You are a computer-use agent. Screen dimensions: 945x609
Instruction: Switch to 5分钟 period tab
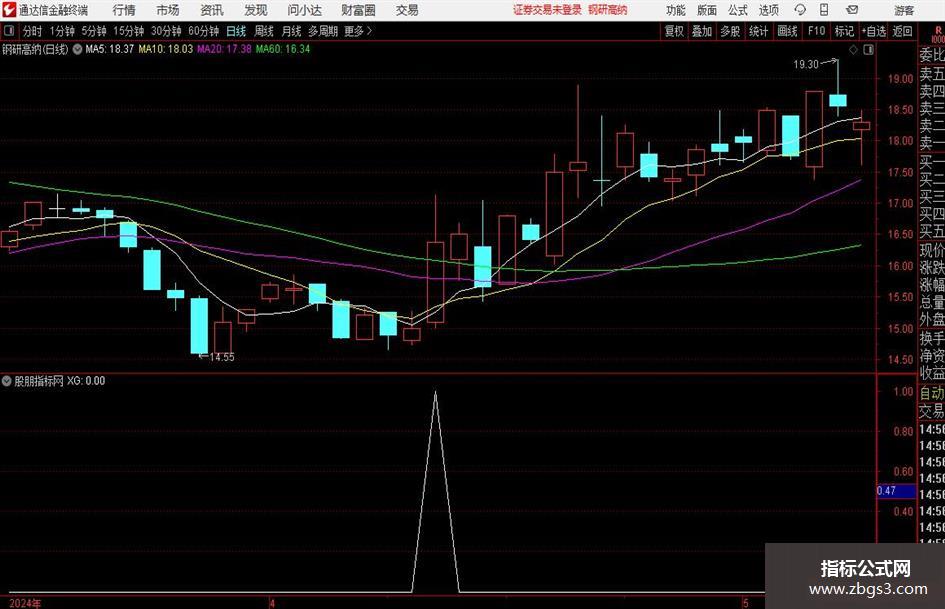click(x=94, y=31)
